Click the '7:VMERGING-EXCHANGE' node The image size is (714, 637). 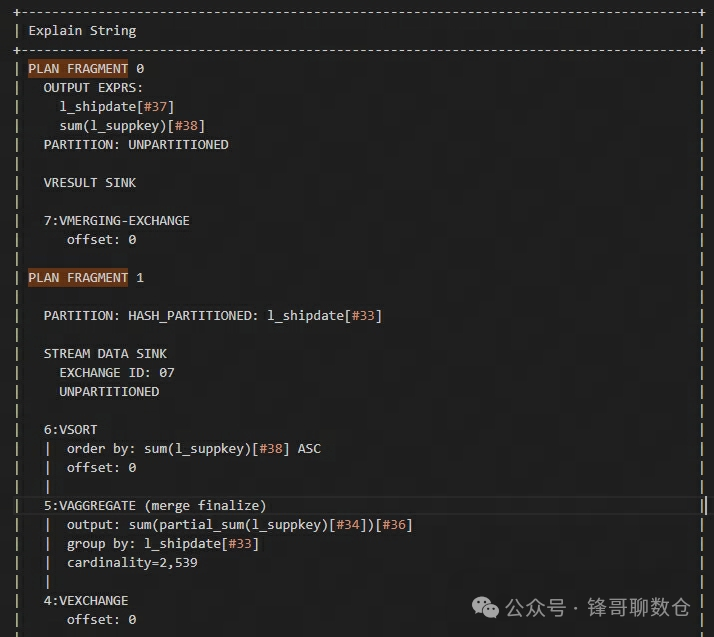tap(117, 221)
